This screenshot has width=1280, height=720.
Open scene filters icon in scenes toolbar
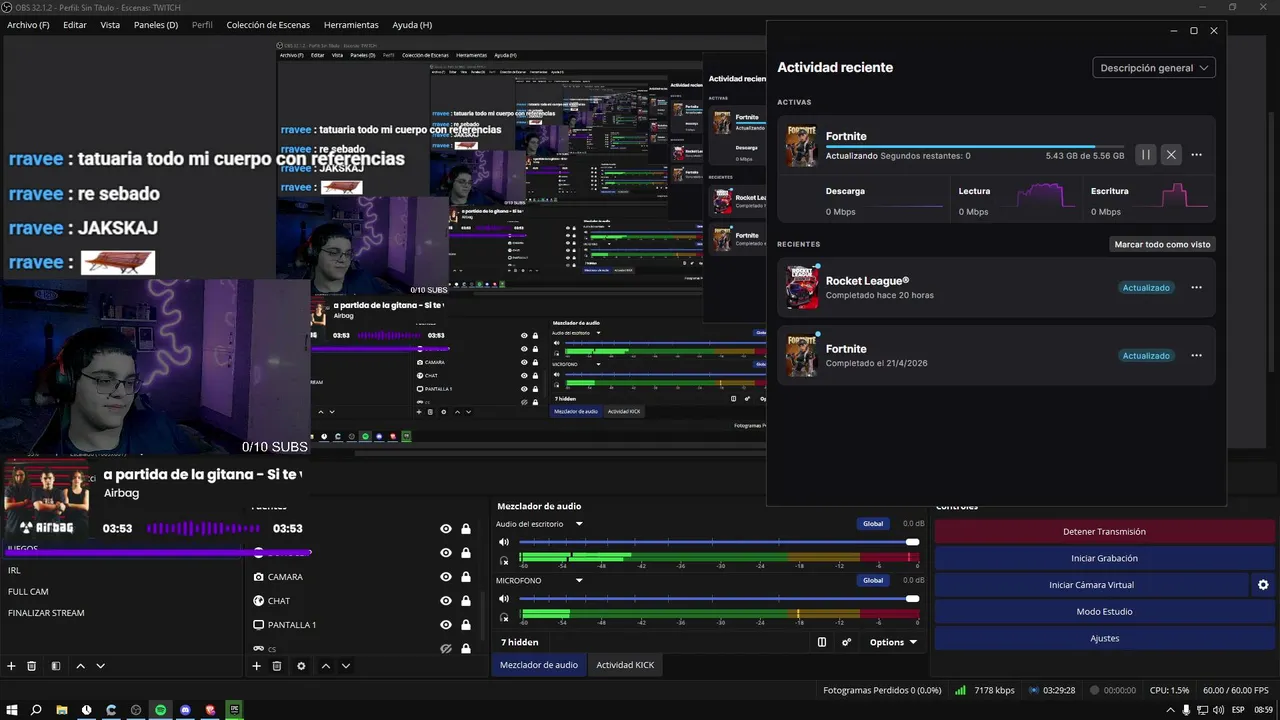coord(56,666)
